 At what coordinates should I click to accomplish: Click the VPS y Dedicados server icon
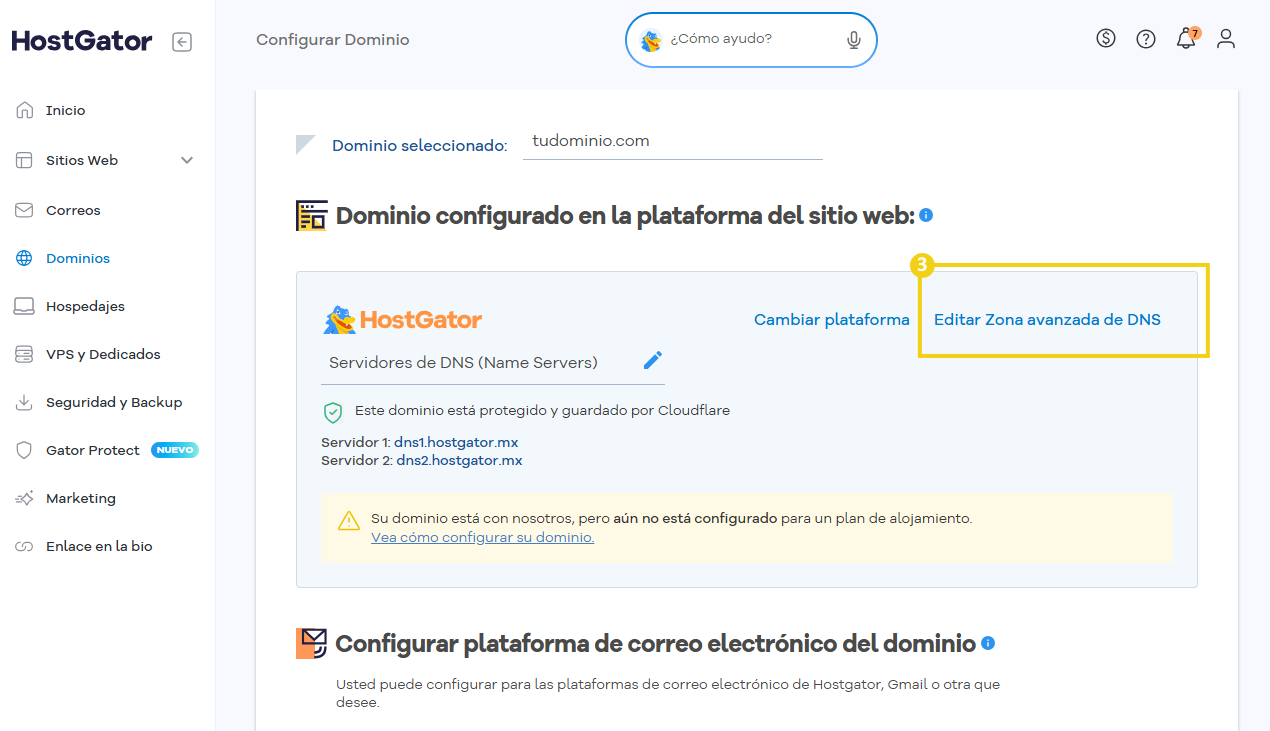point(25,354)
